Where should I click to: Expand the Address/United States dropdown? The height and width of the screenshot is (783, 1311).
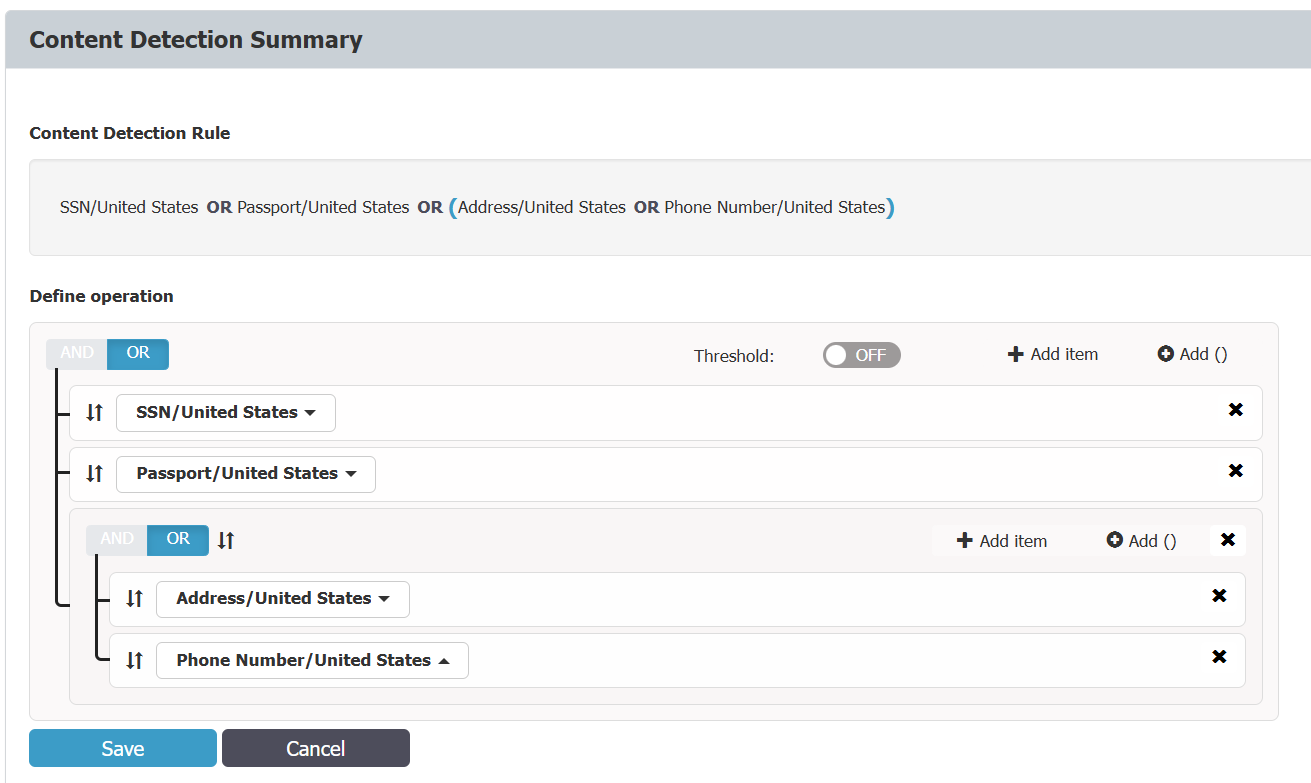coord(283,599)
